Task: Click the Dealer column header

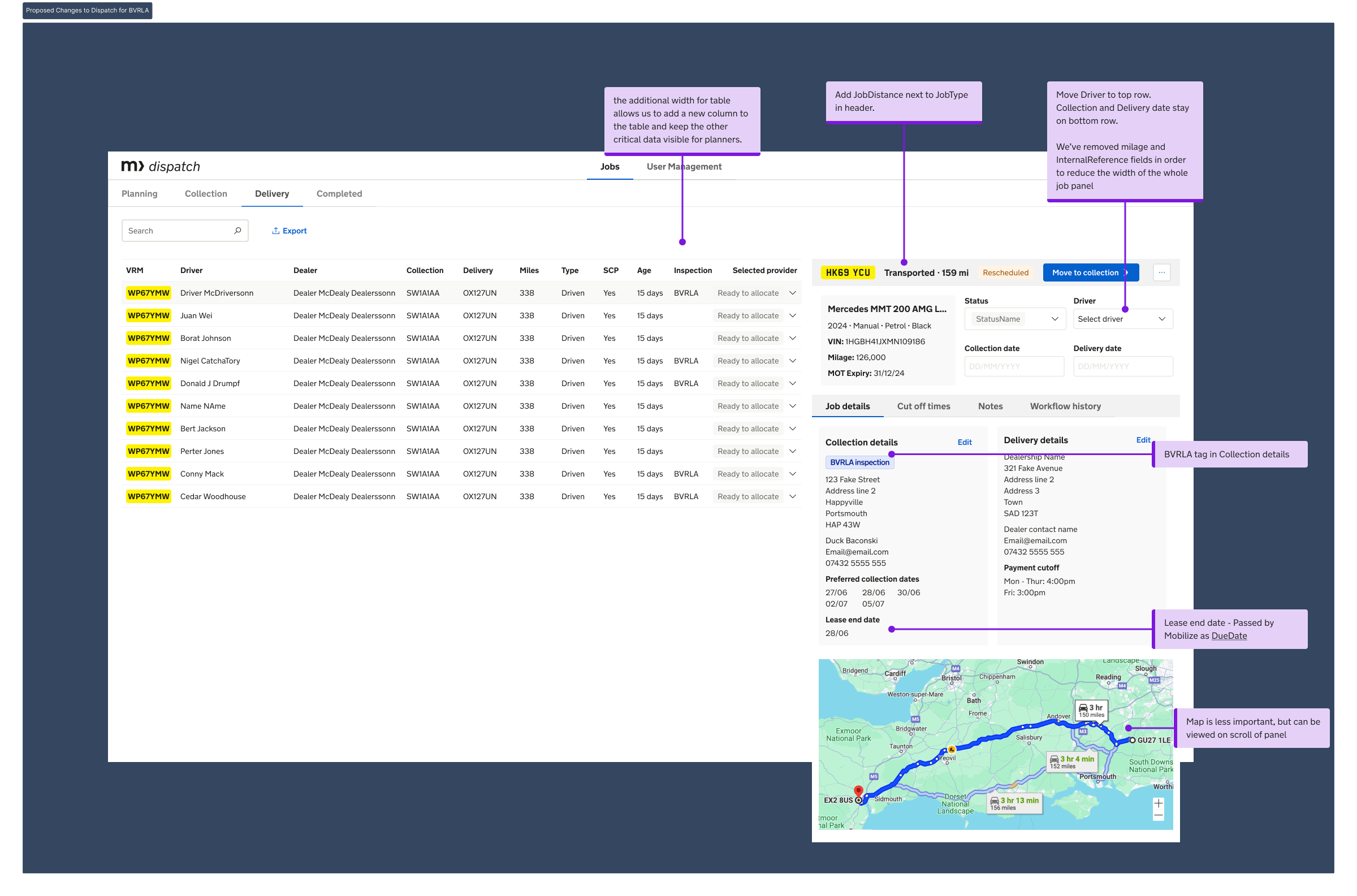Action: click(x=305, y=270)
